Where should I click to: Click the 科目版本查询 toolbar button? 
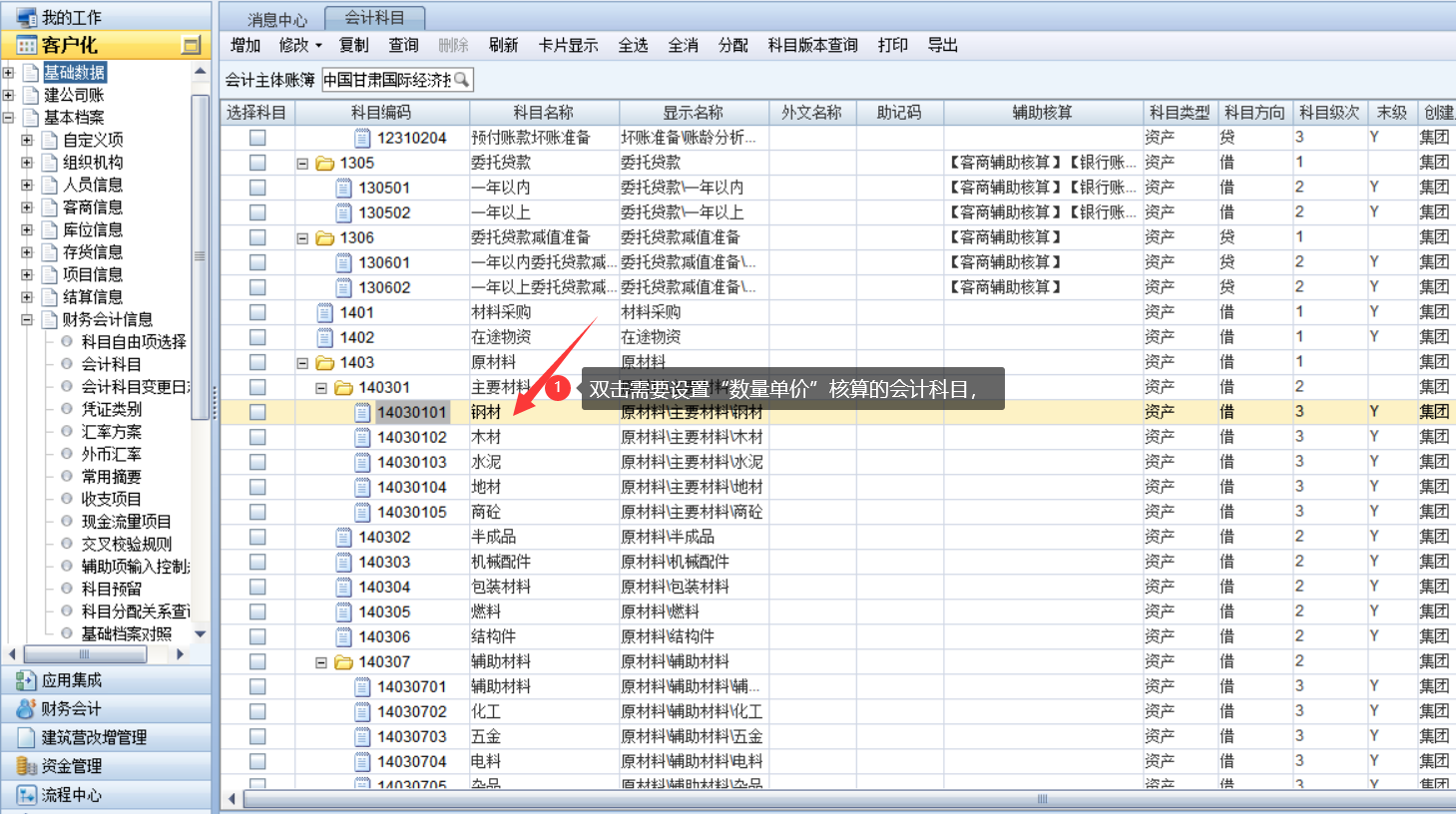pos(813,45)
